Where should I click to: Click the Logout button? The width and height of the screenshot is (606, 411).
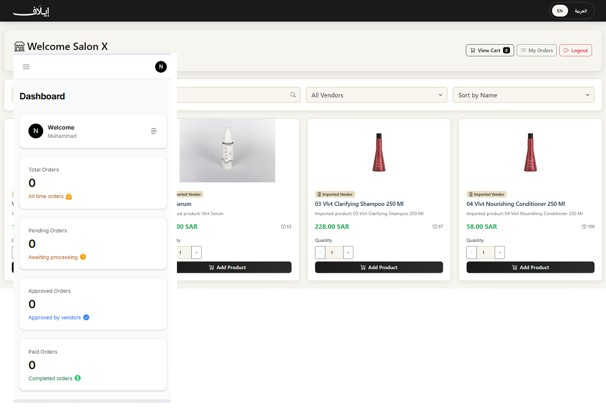coord(575,50)
